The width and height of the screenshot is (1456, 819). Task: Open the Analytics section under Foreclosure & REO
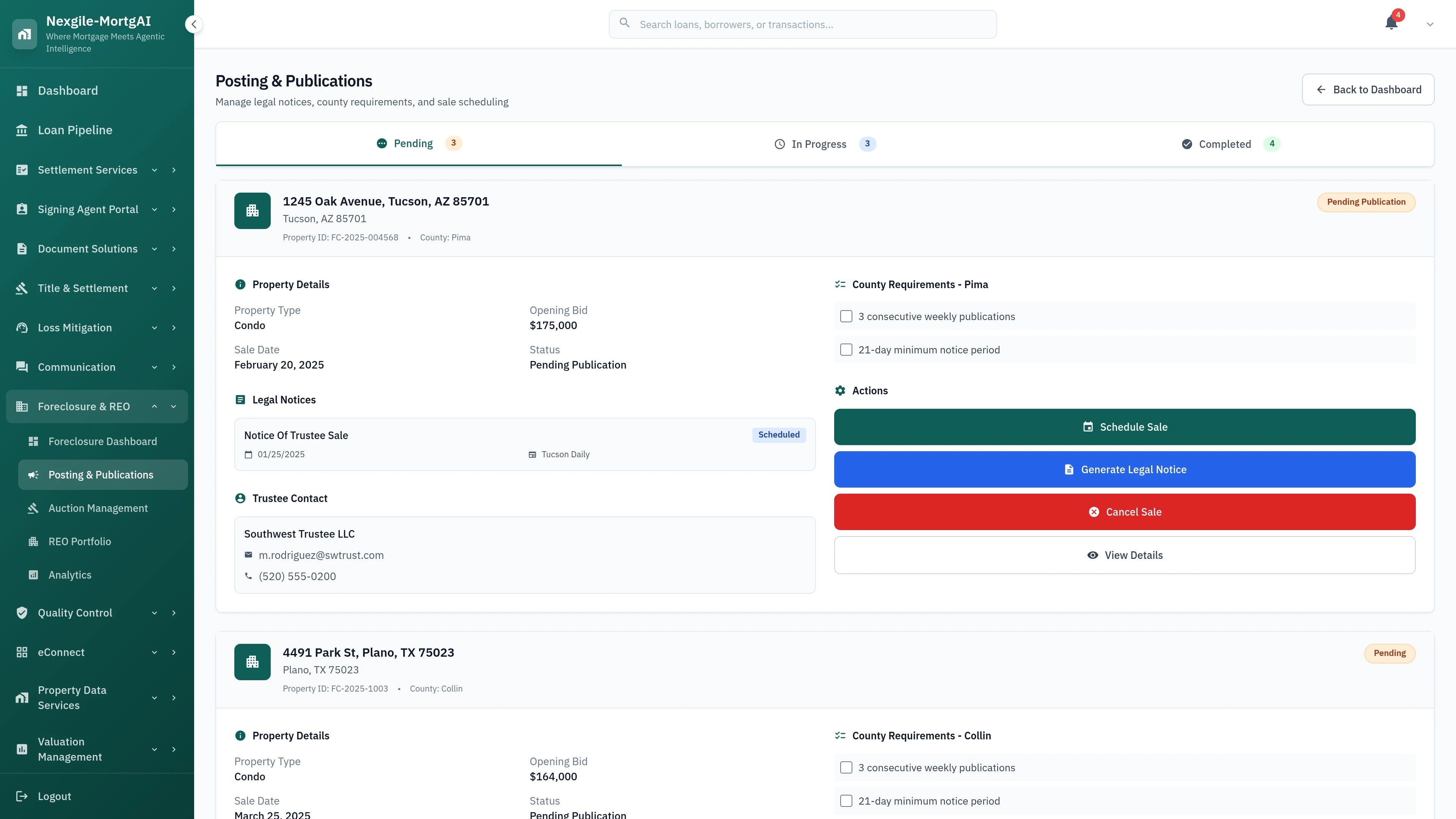point(69,574)
